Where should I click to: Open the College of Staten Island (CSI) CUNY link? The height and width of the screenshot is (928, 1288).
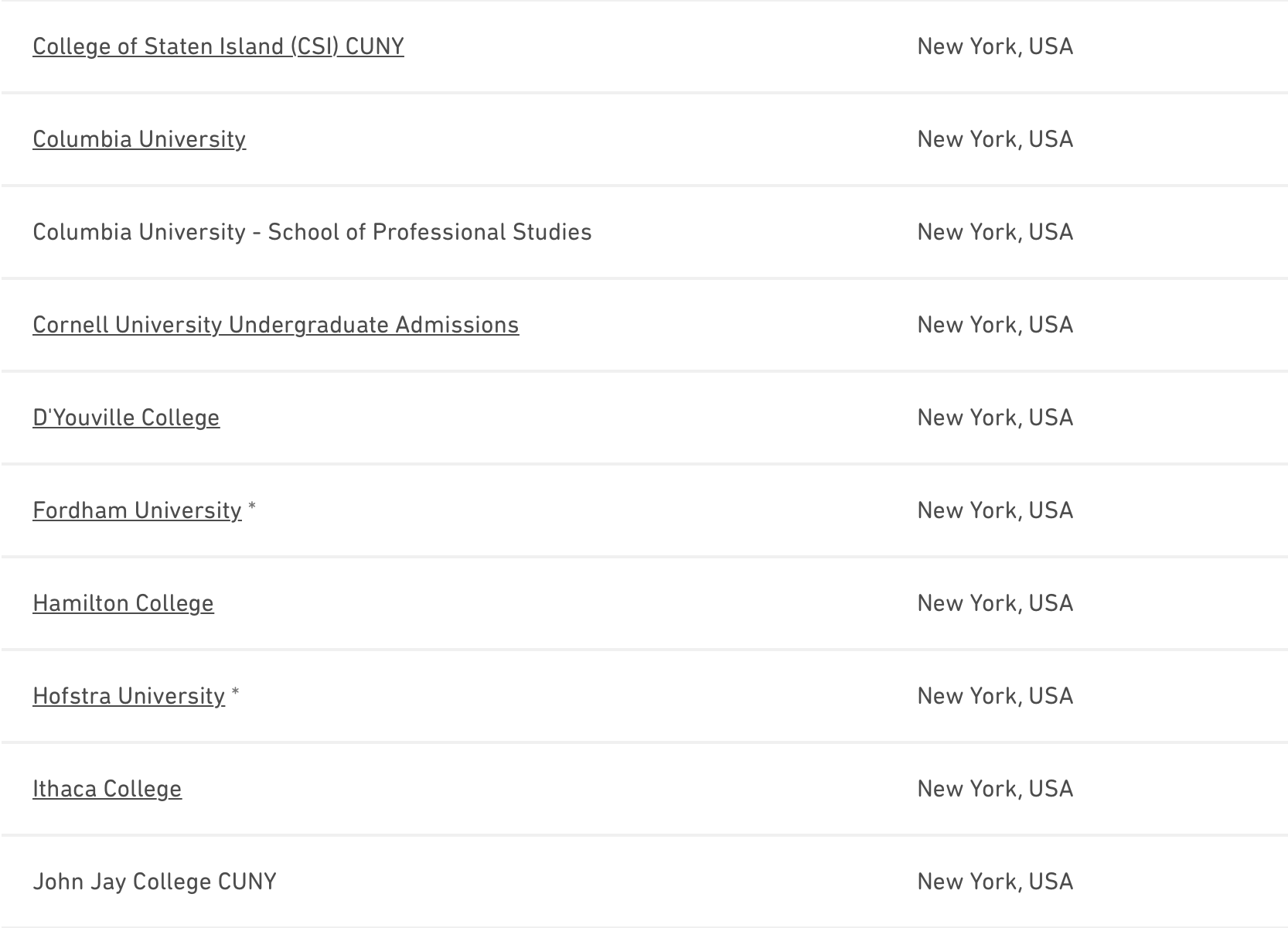point(218,46)
